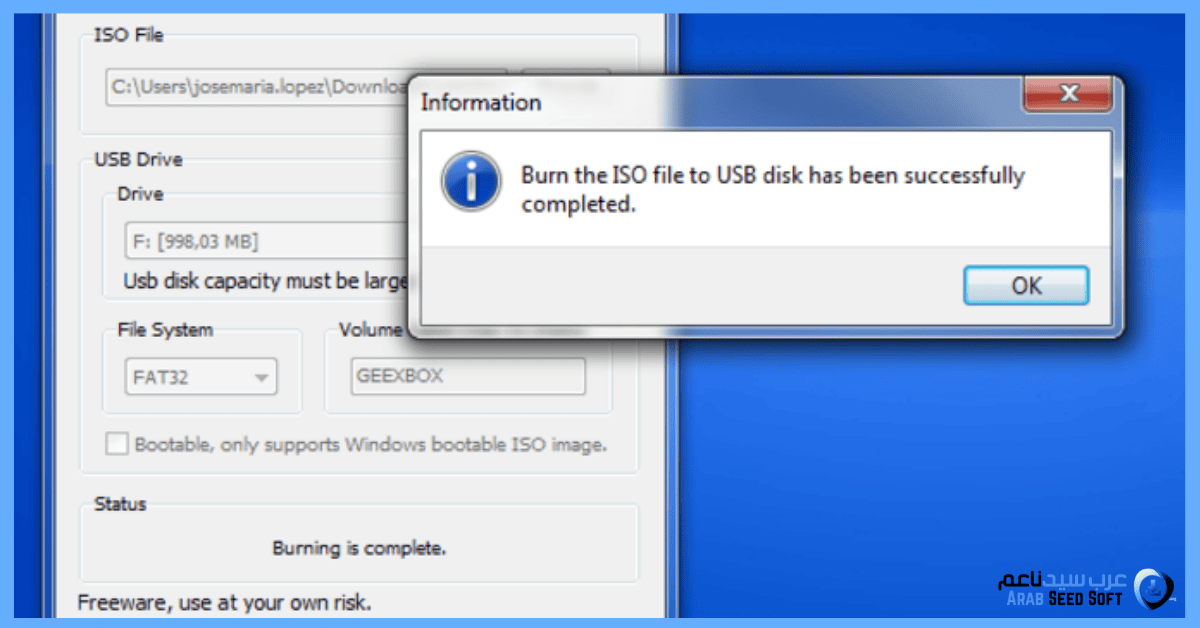Viewport: 1200px width, 628px height.
Task: Click the "File System" group label
Action: tap(165, 329)
